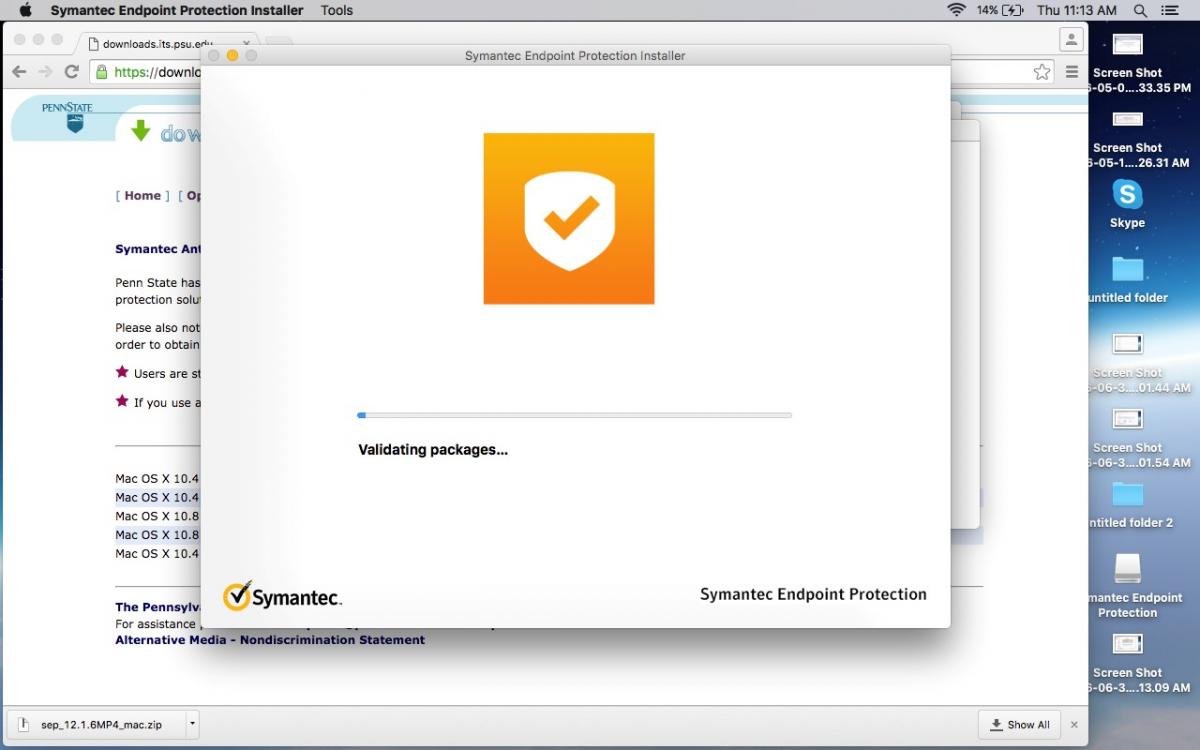Click the battery status icon

pos(1013,10)
